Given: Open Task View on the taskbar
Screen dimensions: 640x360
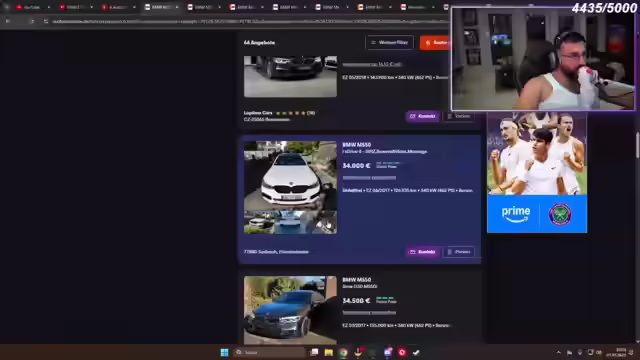Looking at the screenshot, I should [314, 352].
